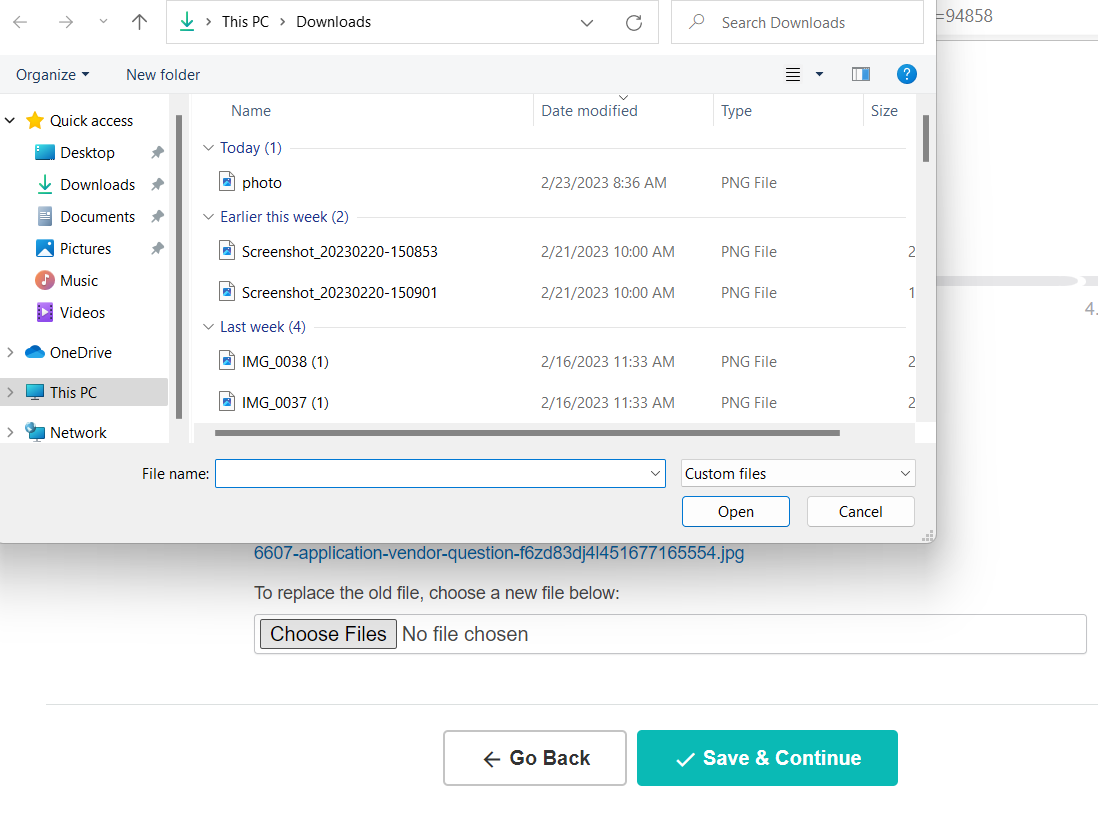
Task: Click the pin icon beside Documents
Action: (158, 217)
